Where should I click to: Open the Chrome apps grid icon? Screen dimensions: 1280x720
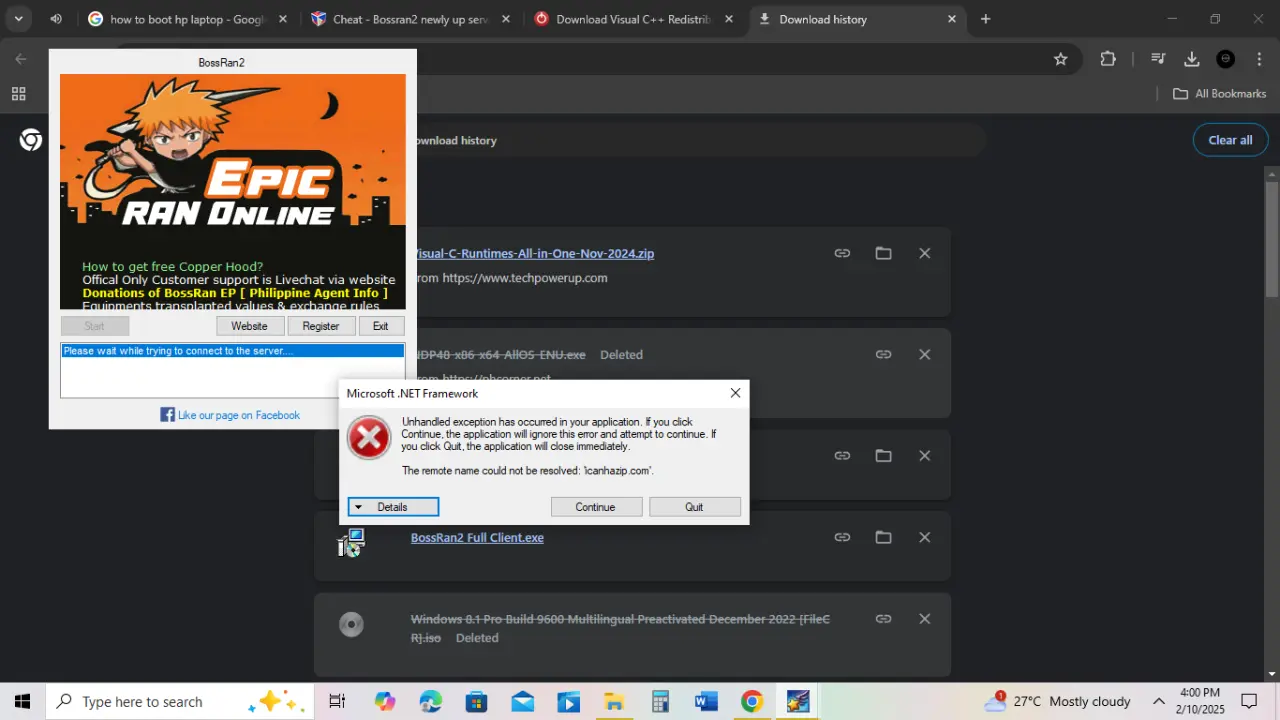18,94
